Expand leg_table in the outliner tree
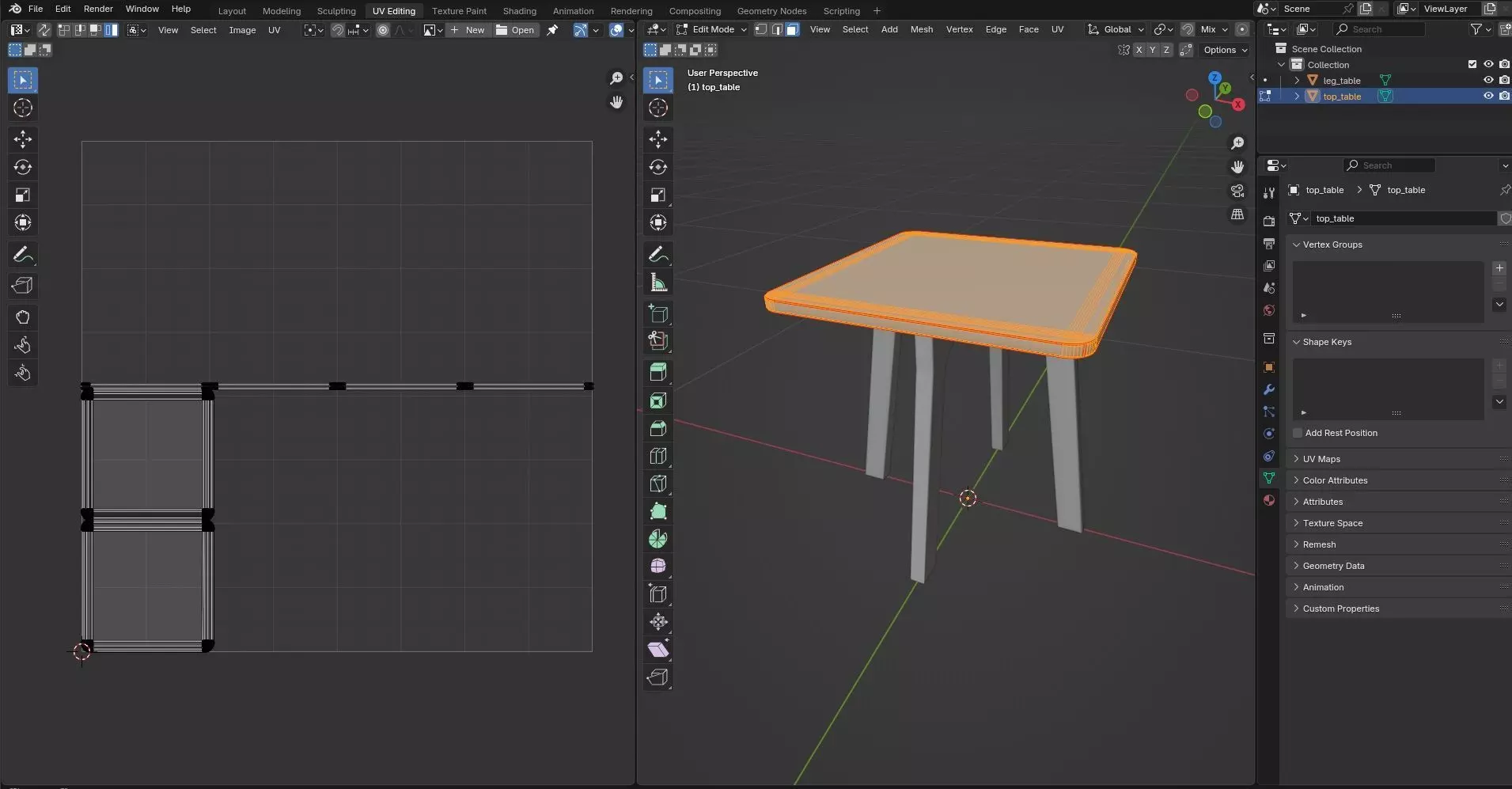The height and width of the screenshot is (789, 1512). click(x=1297, y=80)
